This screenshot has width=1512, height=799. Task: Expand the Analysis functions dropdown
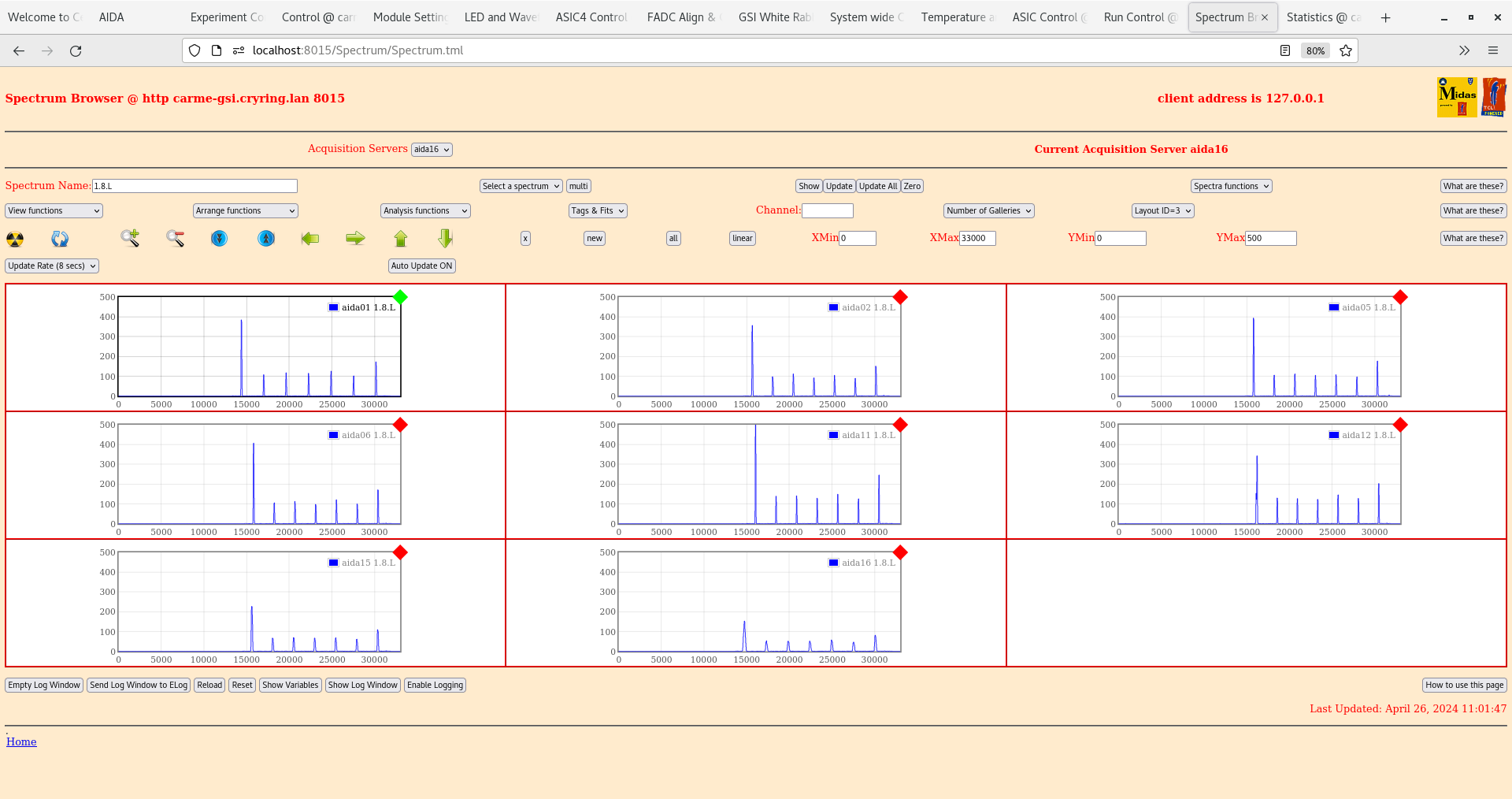tap(425, 211)
